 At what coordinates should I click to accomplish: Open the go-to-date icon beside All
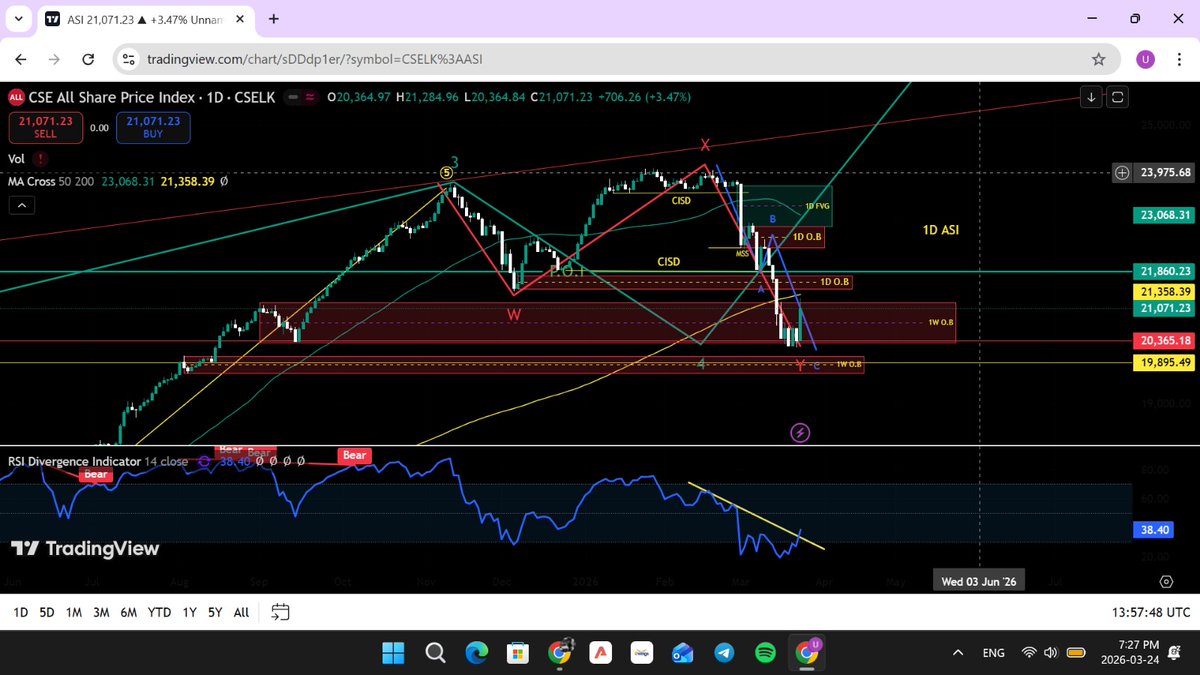point(279,612)
